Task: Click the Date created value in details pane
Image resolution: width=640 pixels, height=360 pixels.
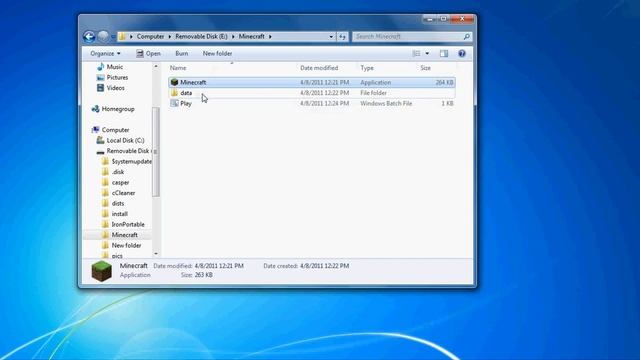Action: click(324, 266)
